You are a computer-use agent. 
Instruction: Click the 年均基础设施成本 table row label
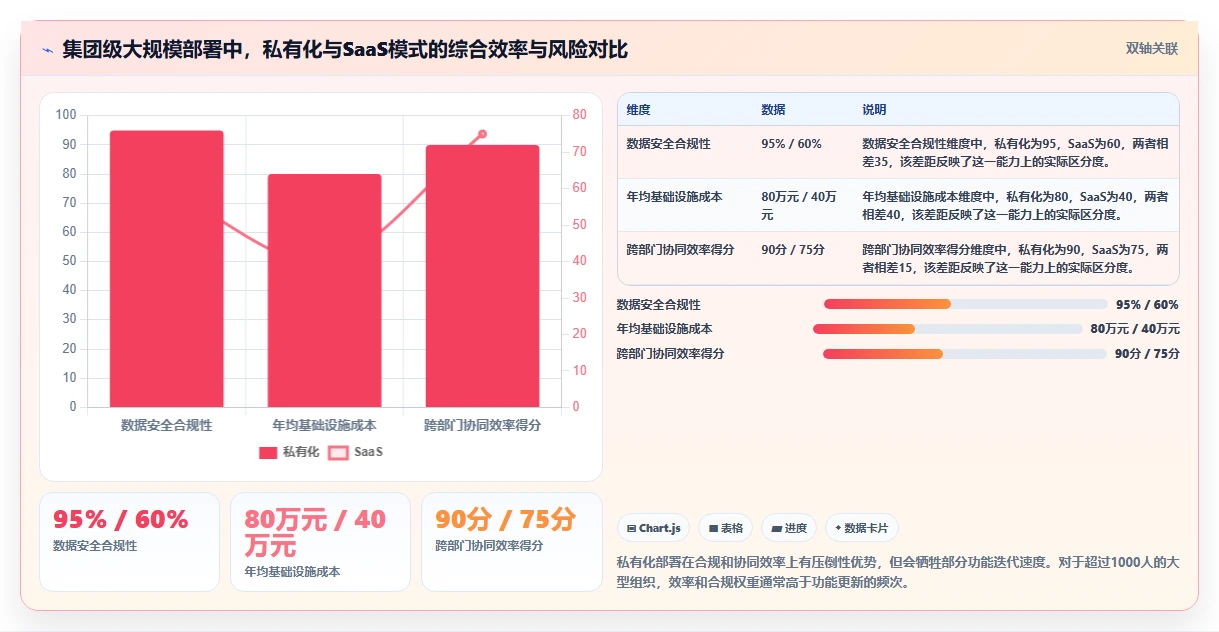[674, 197]
